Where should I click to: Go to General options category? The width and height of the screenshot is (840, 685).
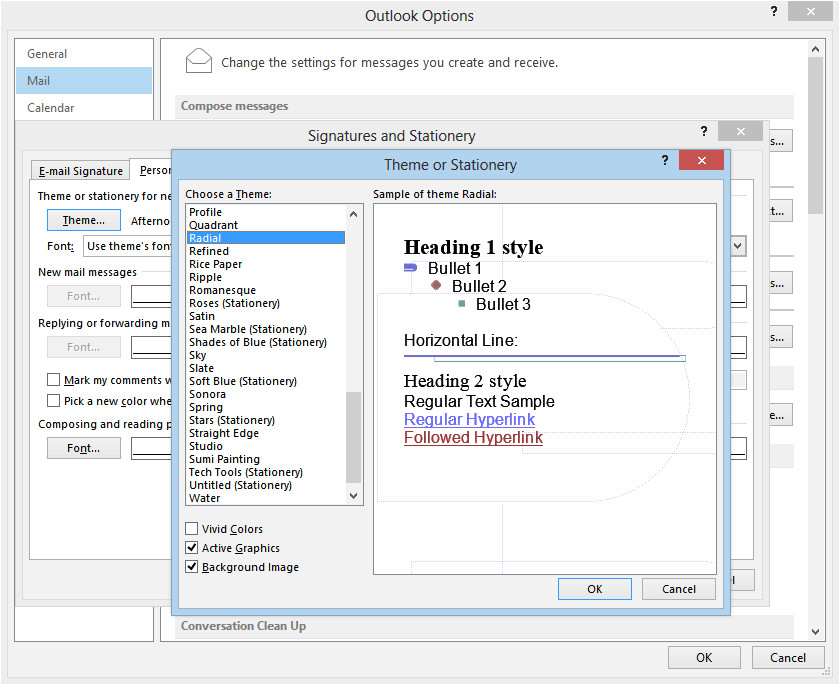click(47, 54)
